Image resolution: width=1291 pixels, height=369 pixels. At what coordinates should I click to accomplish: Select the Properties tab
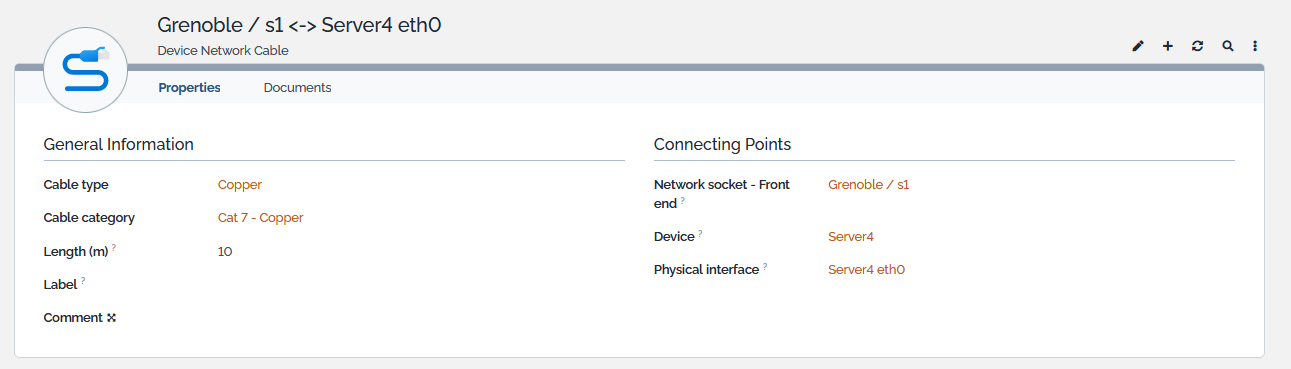pyautogui.click(x=189, y=88)
